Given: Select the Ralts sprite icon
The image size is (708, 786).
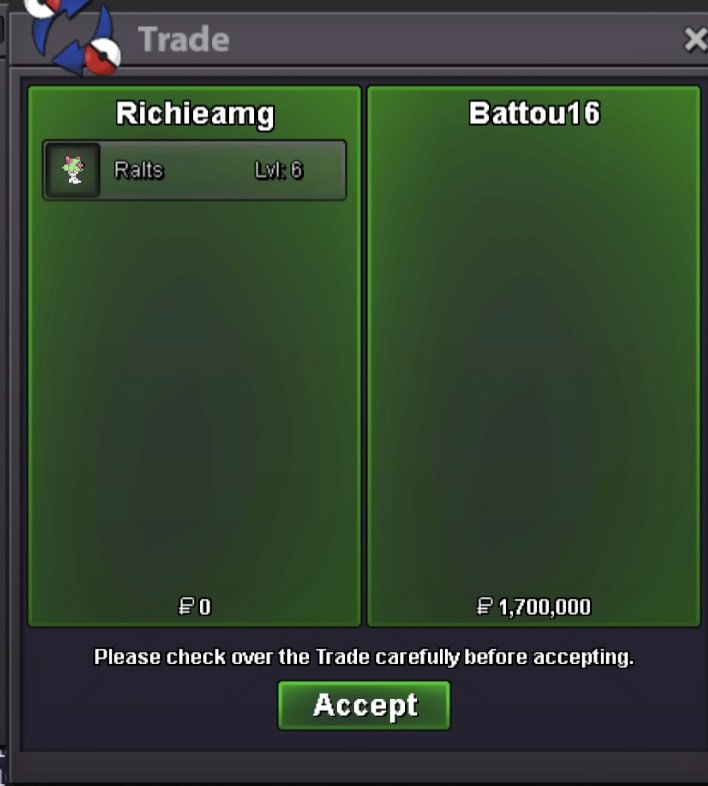Looking at the screenshot, I should (73, 170).
